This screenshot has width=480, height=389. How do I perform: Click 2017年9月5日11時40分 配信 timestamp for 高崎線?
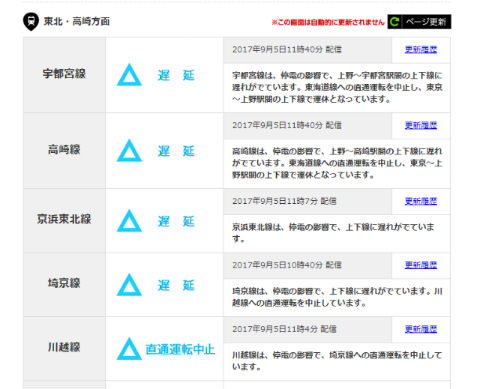tap(287, 125)
